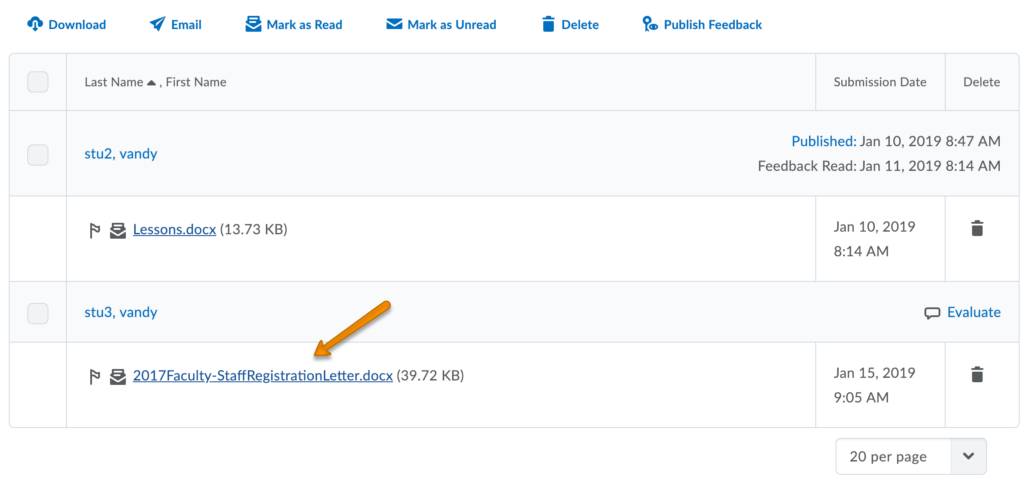Click the Download cloud icon
Image resolution: width=1024 pixels, height=480 pixels.
[x=35, y=24]
